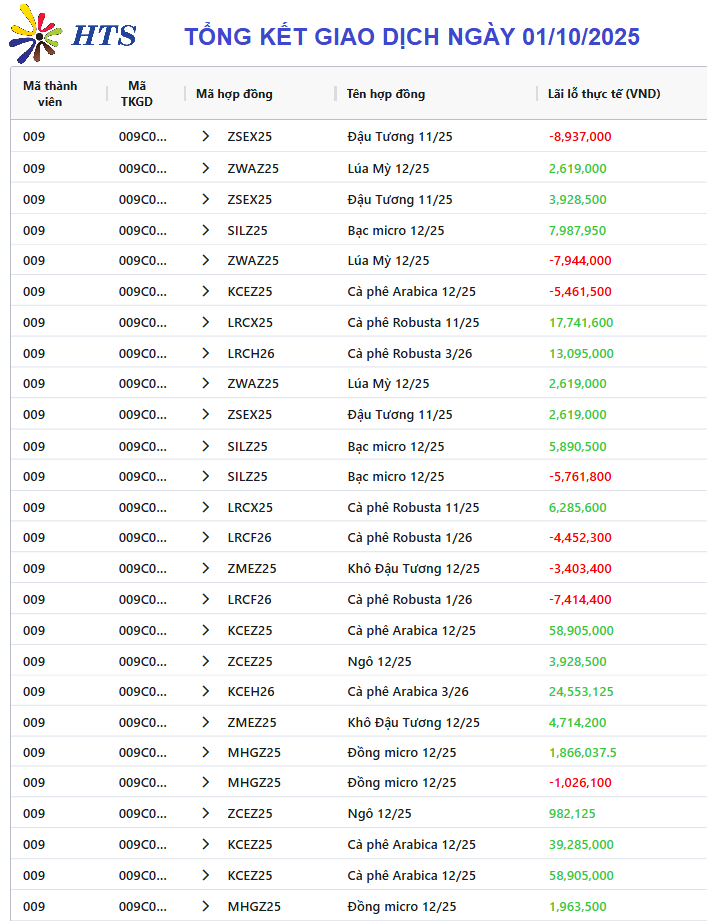707x921 pixels.
Task: Expand chevron for row with loss -1,026,100
Action: pos(206,783)
